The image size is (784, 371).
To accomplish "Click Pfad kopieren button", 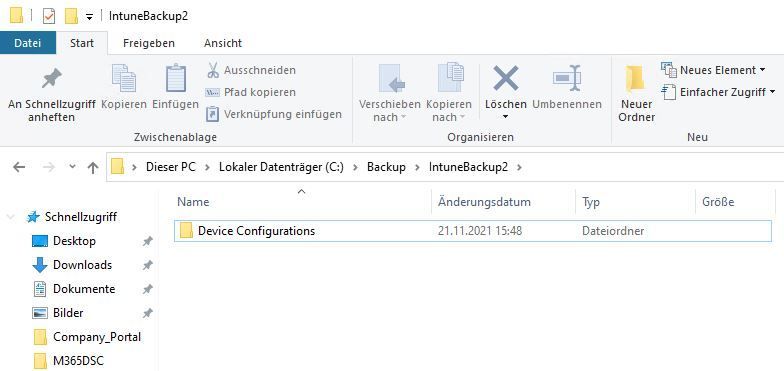I will pyautogui.click(x=251, y=92).
